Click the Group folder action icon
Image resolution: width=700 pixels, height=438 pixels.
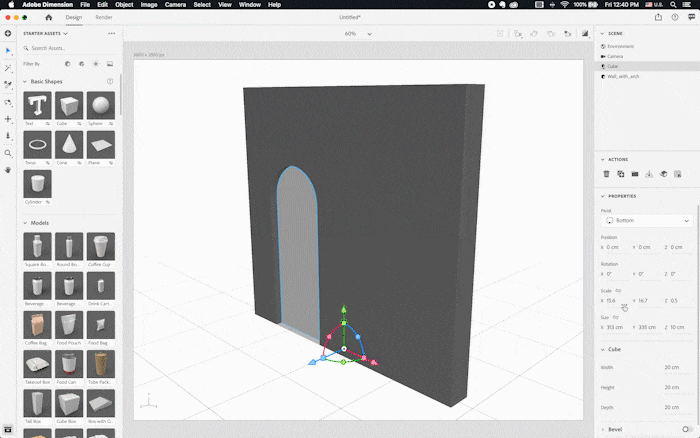635,174
